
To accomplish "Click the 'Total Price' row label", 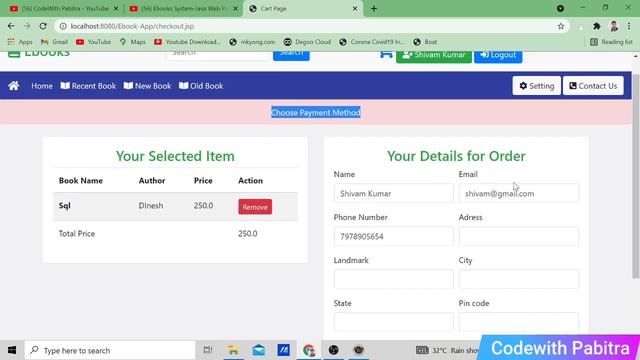I will pos(77,234).
